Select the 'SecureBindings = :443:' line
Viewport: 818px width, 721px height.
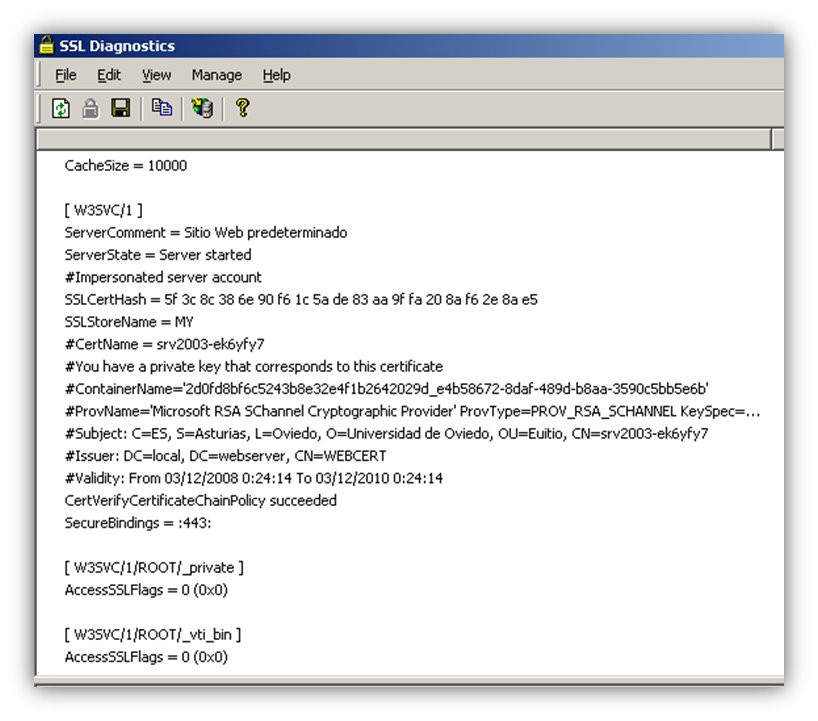click(138, 523)
